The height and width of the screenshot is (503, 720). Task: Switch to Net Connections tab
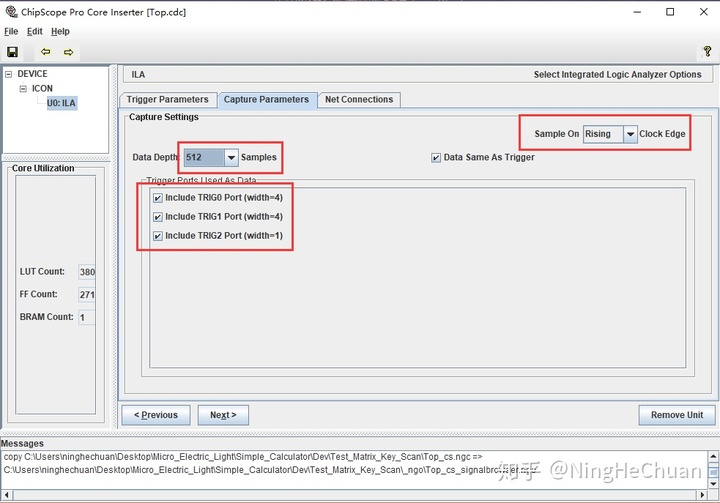tap(359, 100)
